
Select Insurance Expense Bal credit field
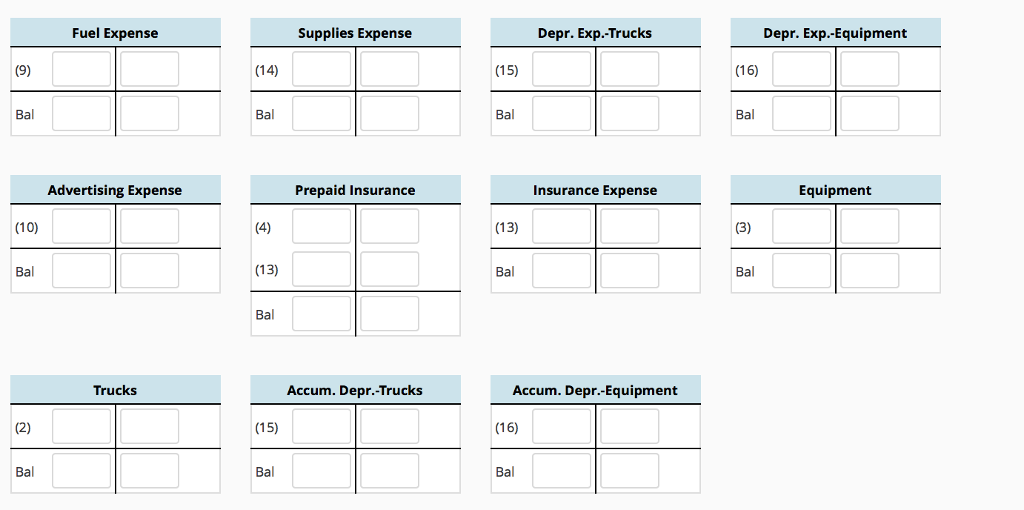(630, 270)
